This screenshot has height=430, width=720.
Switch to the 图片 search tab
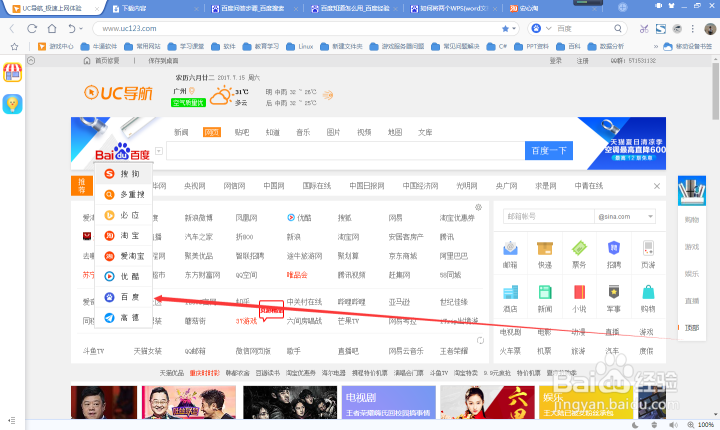point(333,132)
